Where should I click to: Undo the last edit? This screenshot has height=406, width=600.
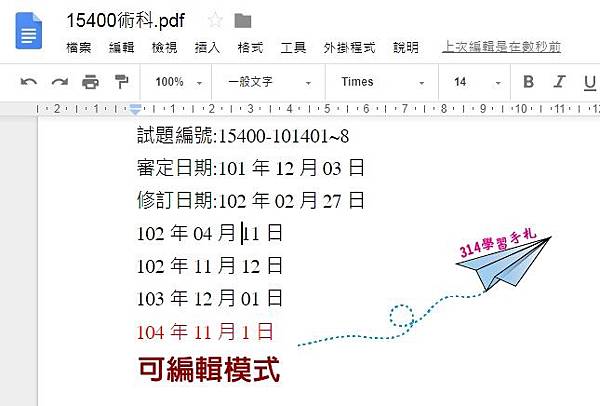(x=29, y=82)
